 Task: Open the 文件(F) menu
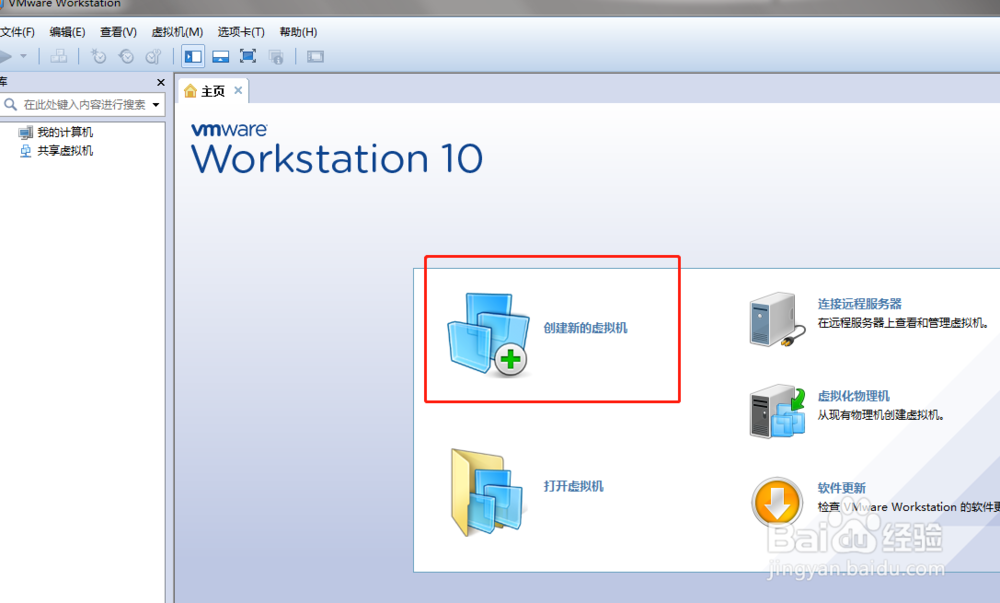(17, 32)
